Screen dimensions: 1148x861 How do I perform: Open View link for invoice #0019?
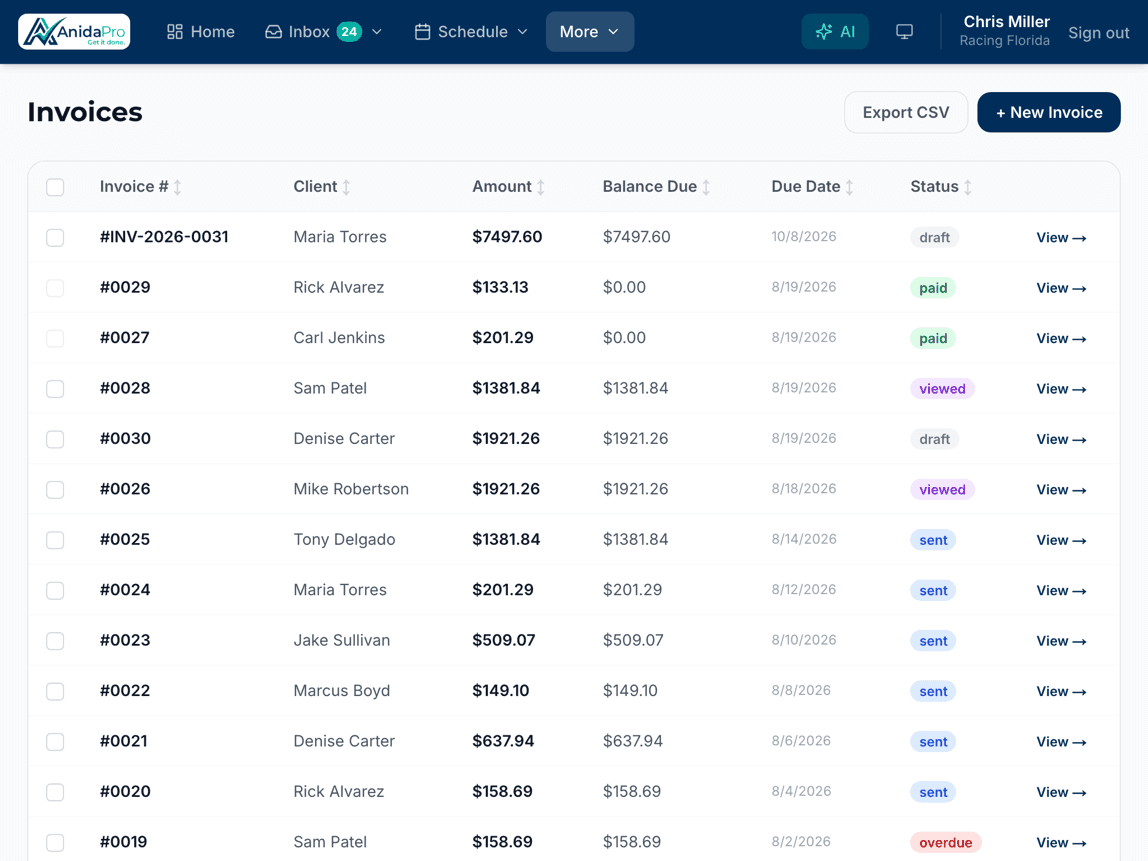[x=1061, y=843]
